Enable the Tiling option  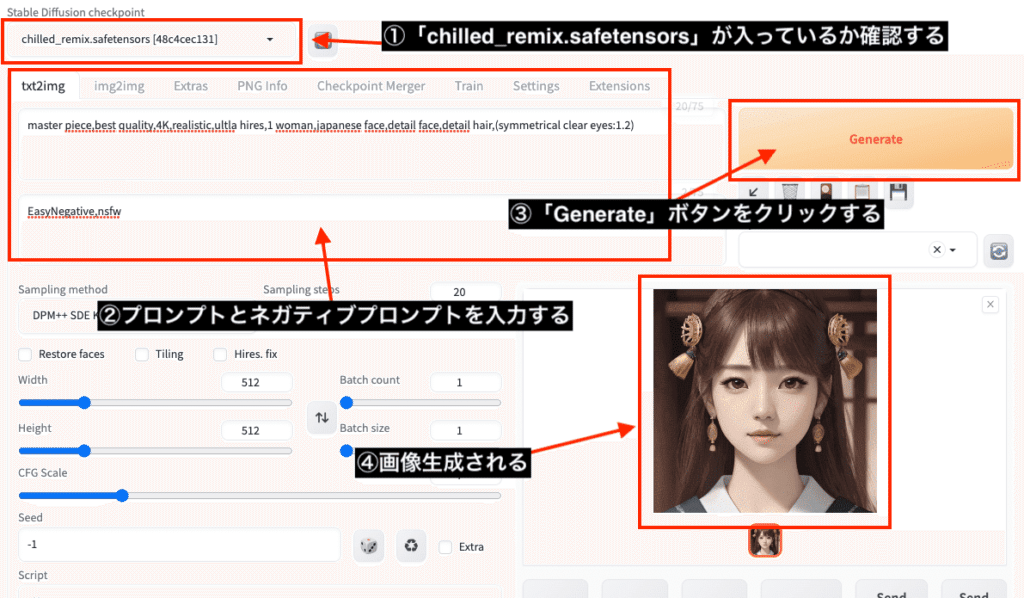141,354
